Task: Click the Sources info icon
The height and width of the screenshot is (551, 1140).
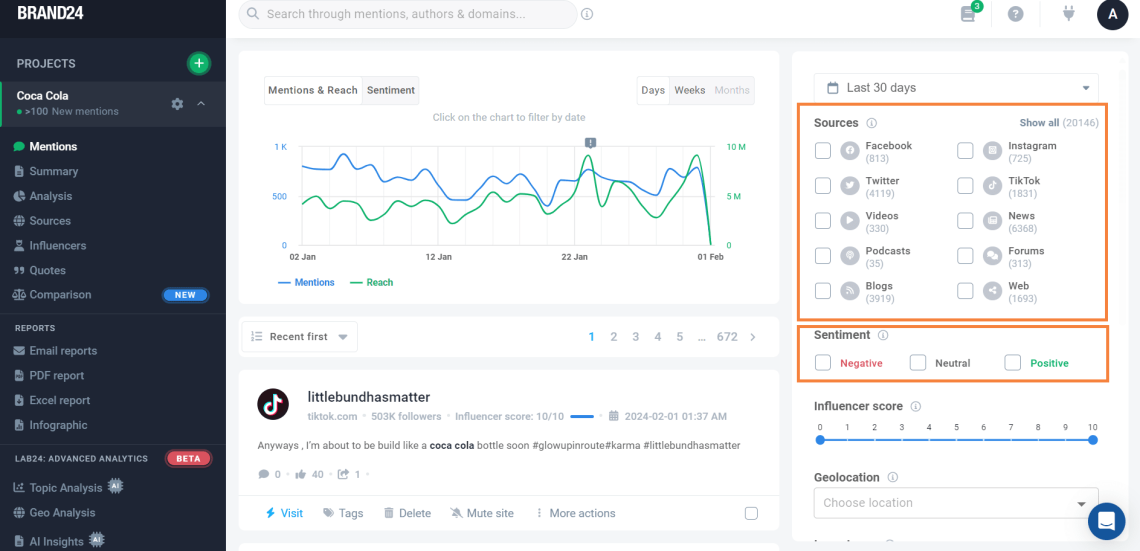Action: click(x=872, y=123)
